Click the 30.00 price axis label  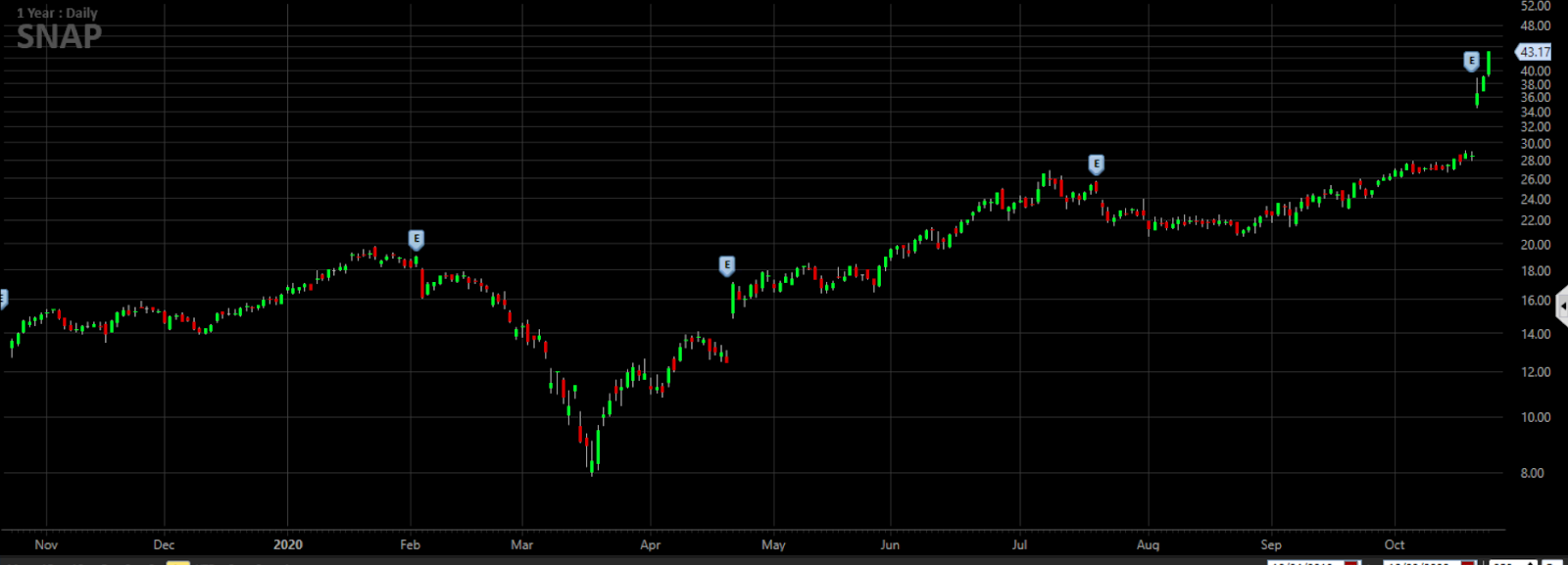click(x=1536, y=144)
